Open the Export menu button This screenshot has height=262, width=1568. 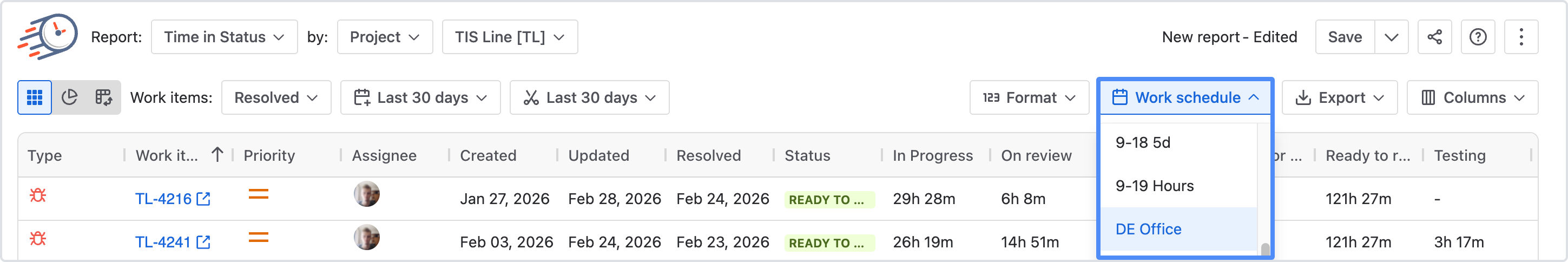[x=1339, y=97]
